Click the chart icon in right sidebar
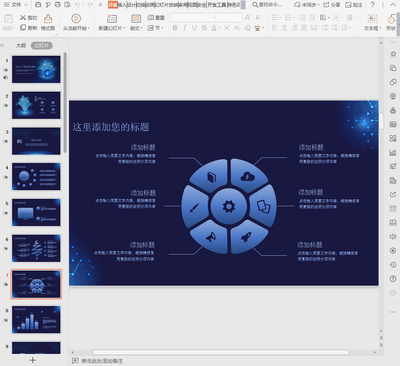The height and width of the screenshot is (366, 400). tap(393, 153)
